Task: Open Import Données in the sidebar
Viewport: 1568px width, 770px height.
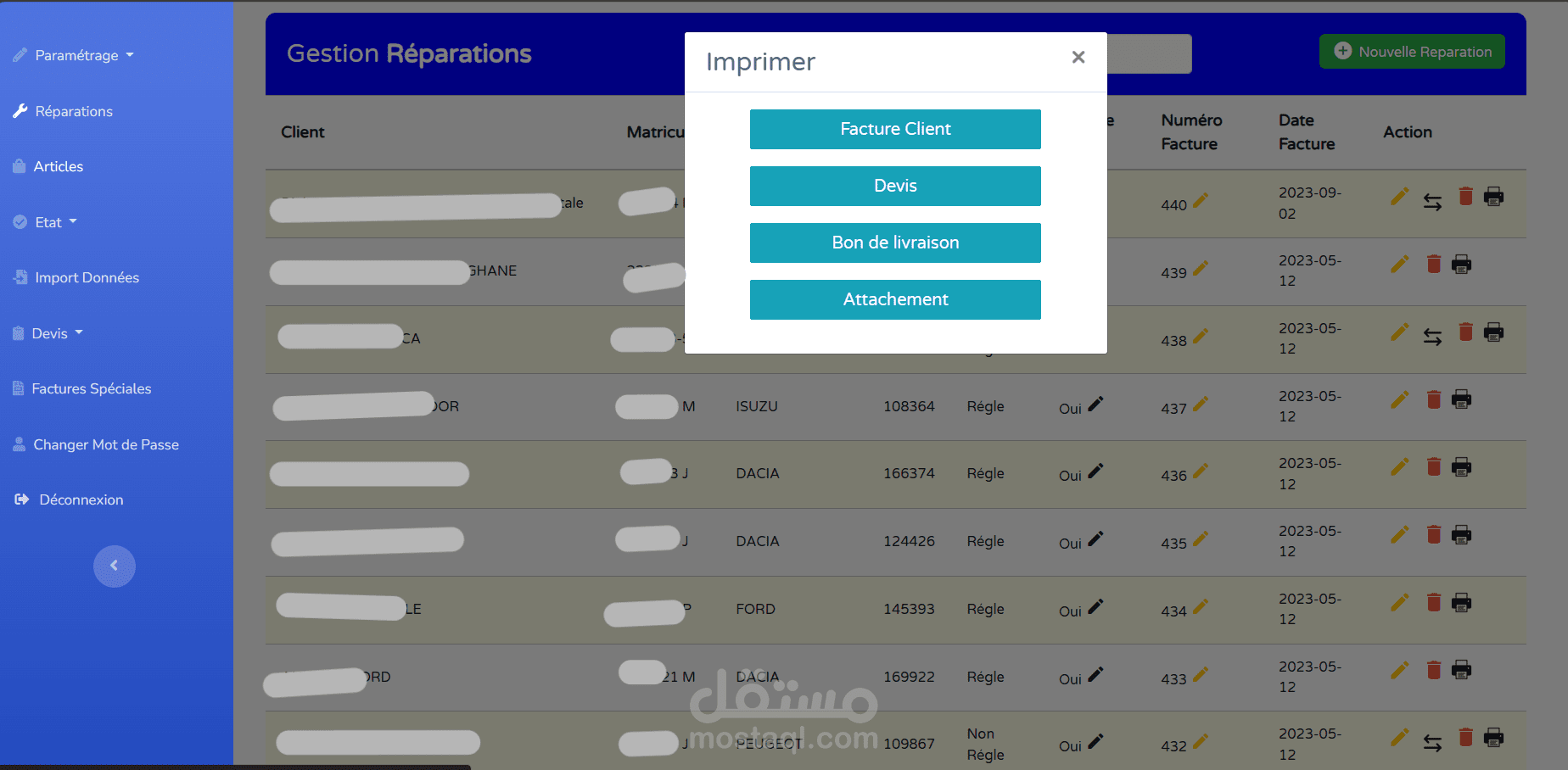Action: pos(76,277)
